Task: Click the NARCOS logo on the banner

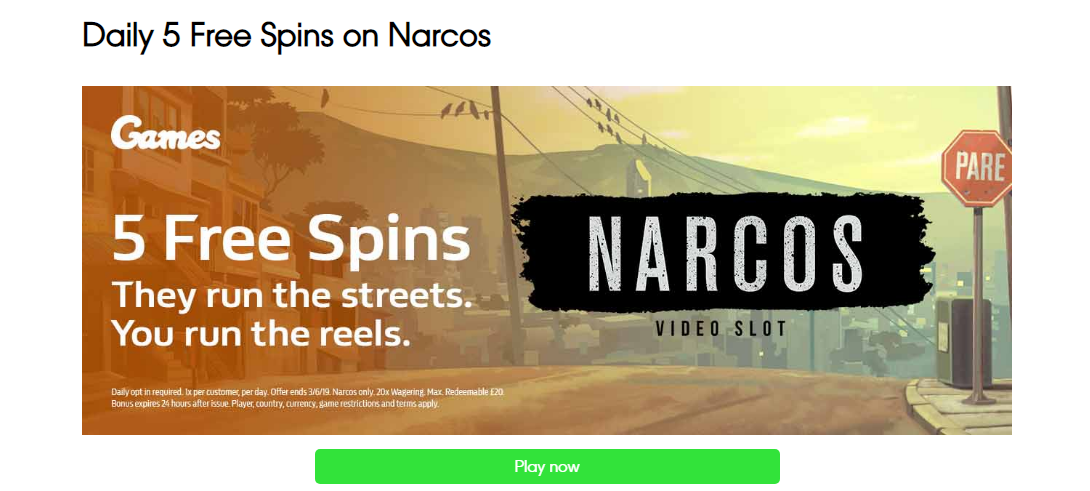Action: [x=725, y=252]
